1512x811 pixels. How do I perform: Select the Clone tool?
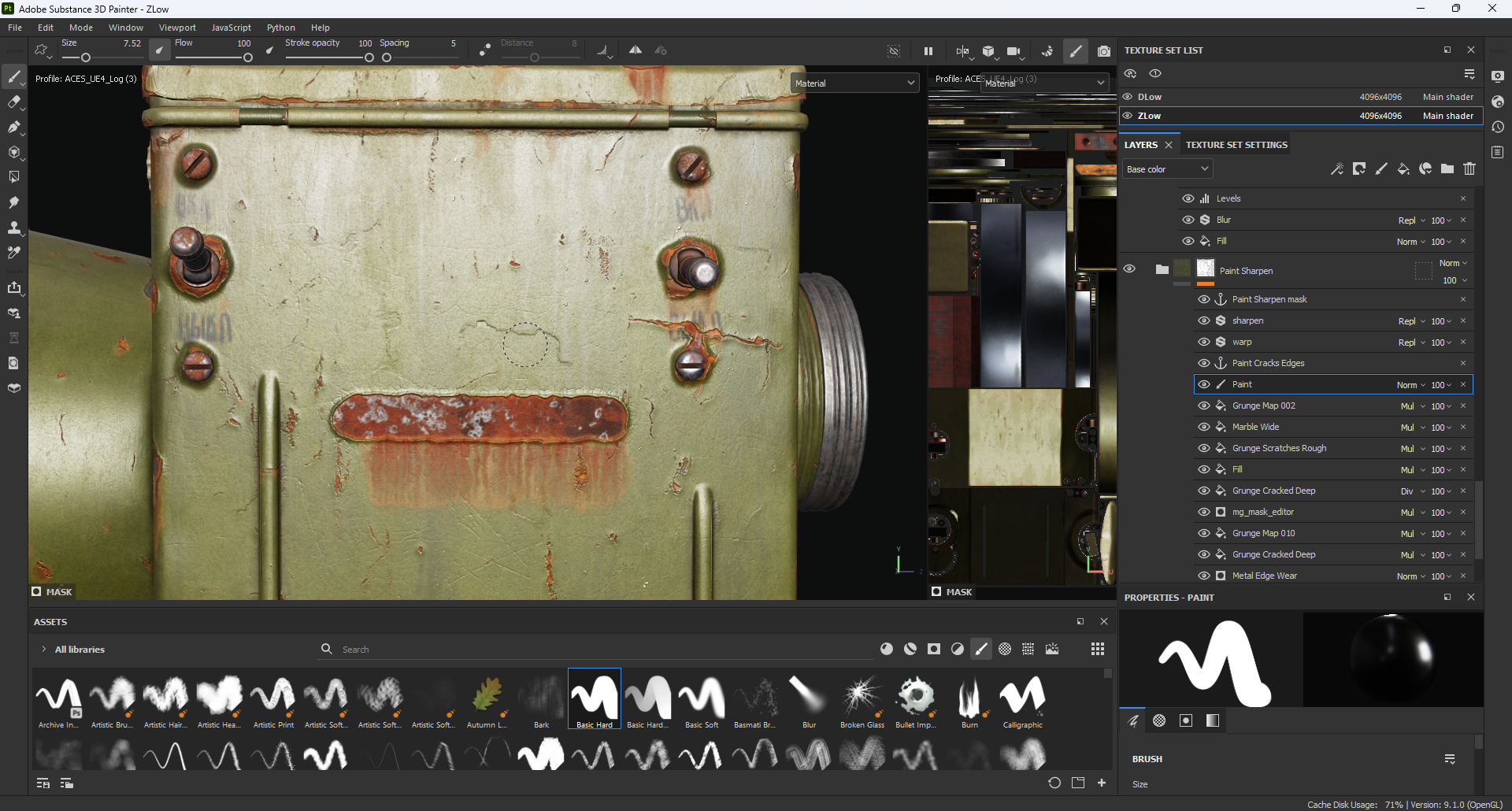point(13,228)
